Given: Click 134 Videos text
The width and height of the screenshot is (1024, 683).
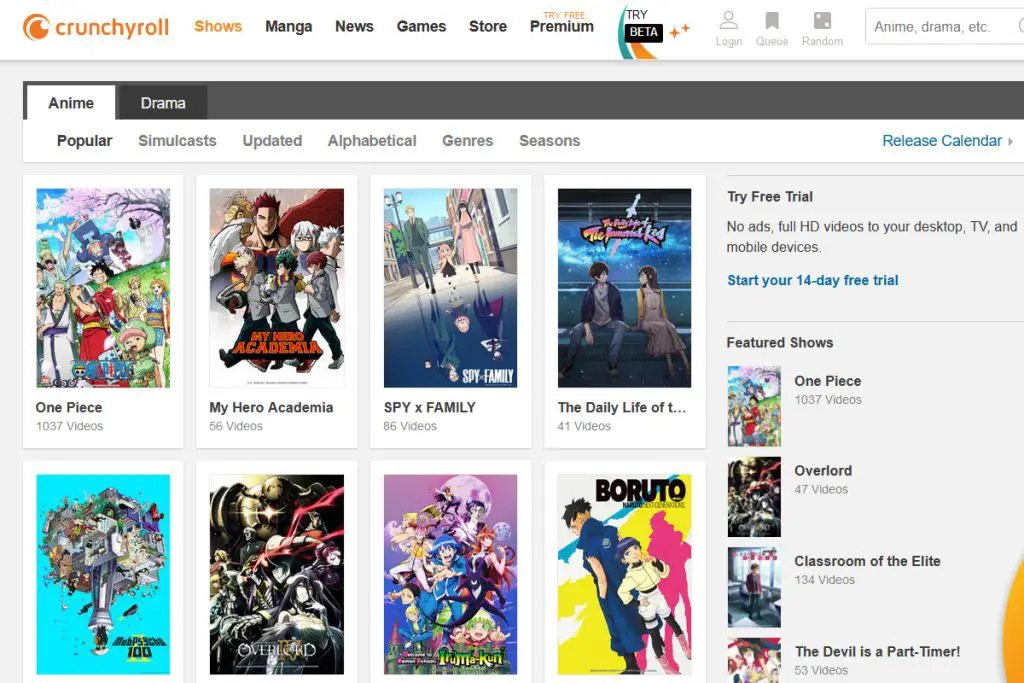Looking at the screenshot, I should tap(824, 580).
